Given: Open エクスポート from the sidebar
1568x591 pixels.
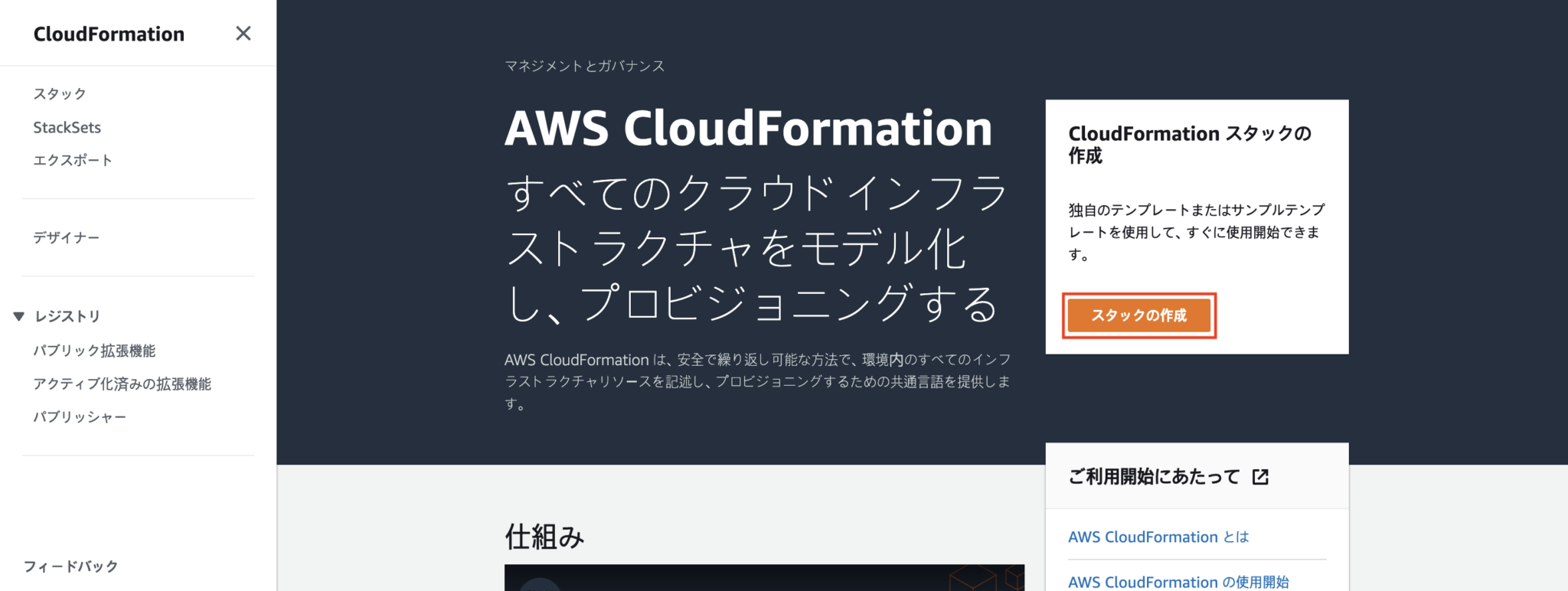Looking at the screenshot, I should [x=73, y=160].
